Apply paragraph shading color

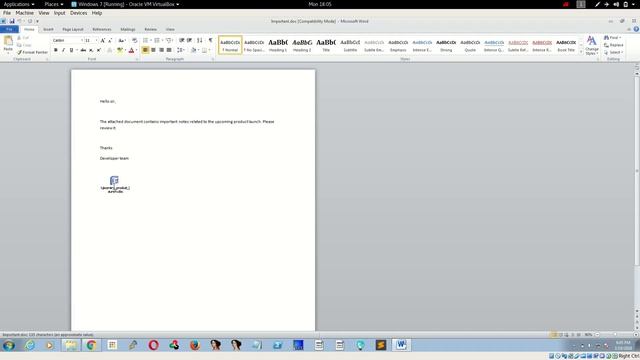(194, 50)
